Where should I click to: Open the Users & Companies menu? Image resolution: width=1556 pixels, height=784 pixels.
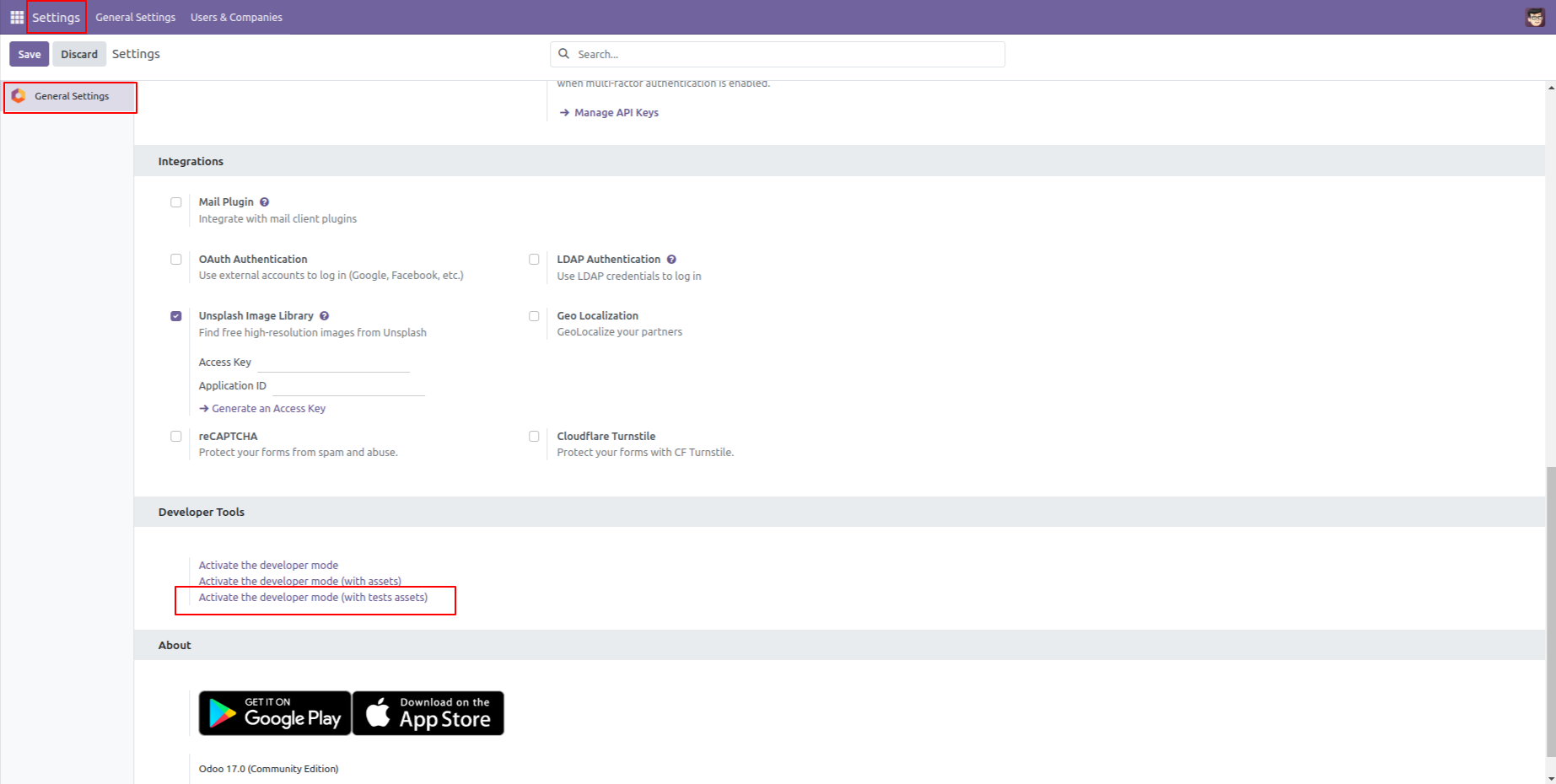(x=236, y=17)
